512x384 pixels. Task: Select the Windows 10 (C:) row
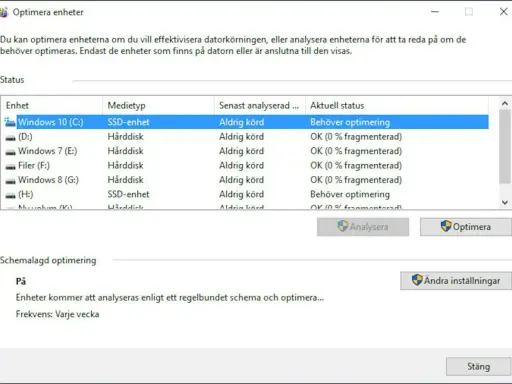(245, 122)
